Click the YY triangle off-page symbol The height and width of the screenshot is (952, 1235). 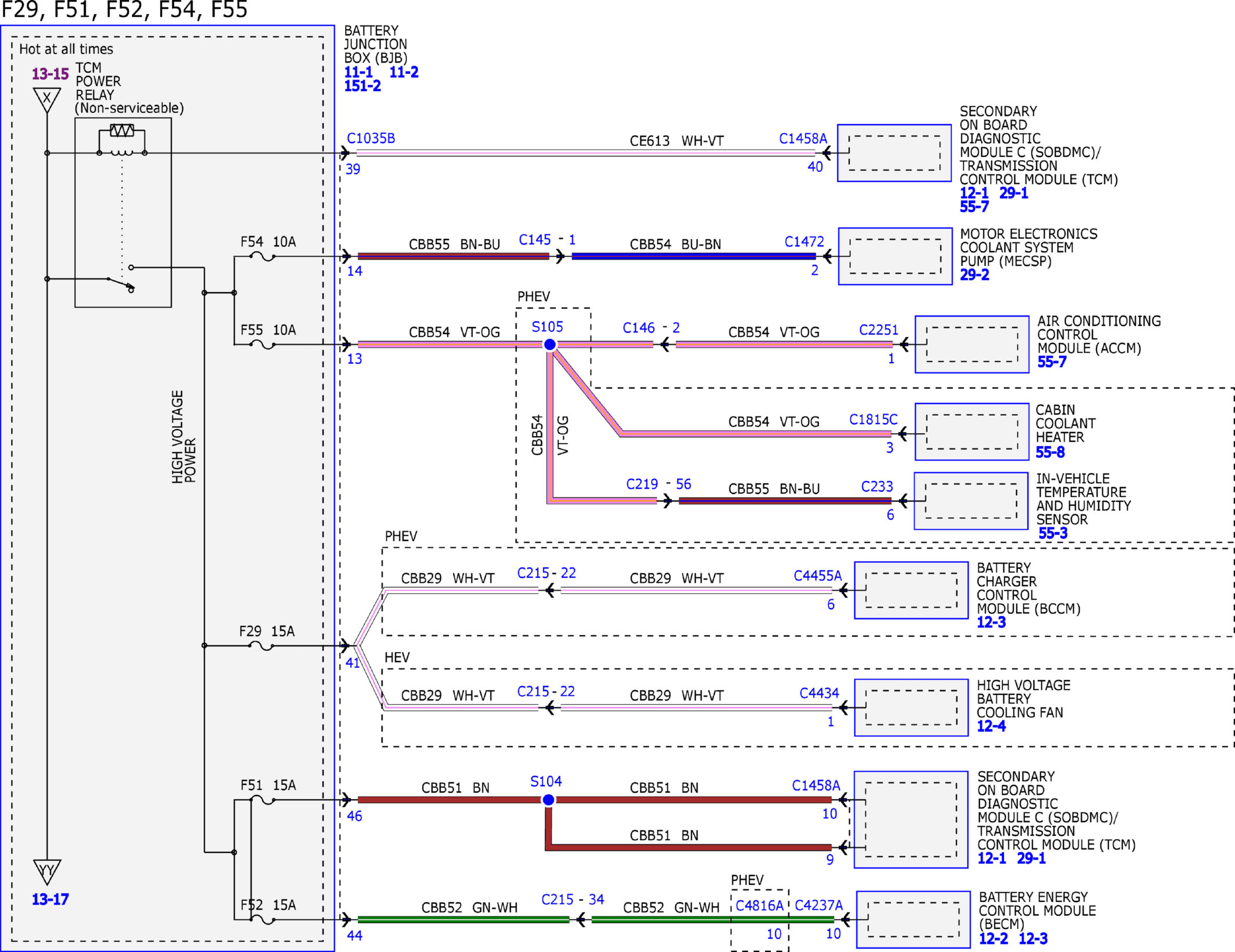click(47, 871)
